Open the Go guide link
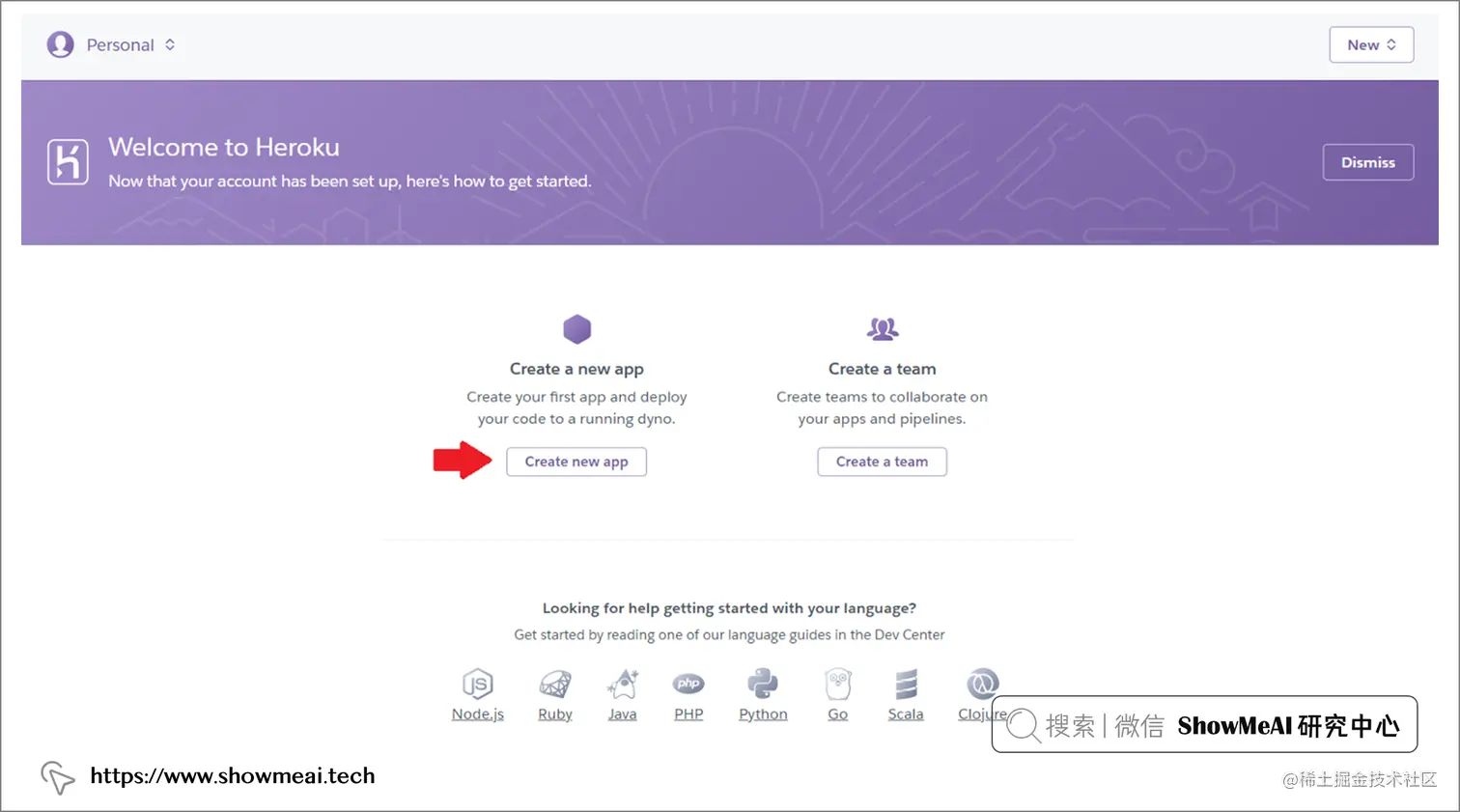Screen dimensions: 1460x812 838,714
